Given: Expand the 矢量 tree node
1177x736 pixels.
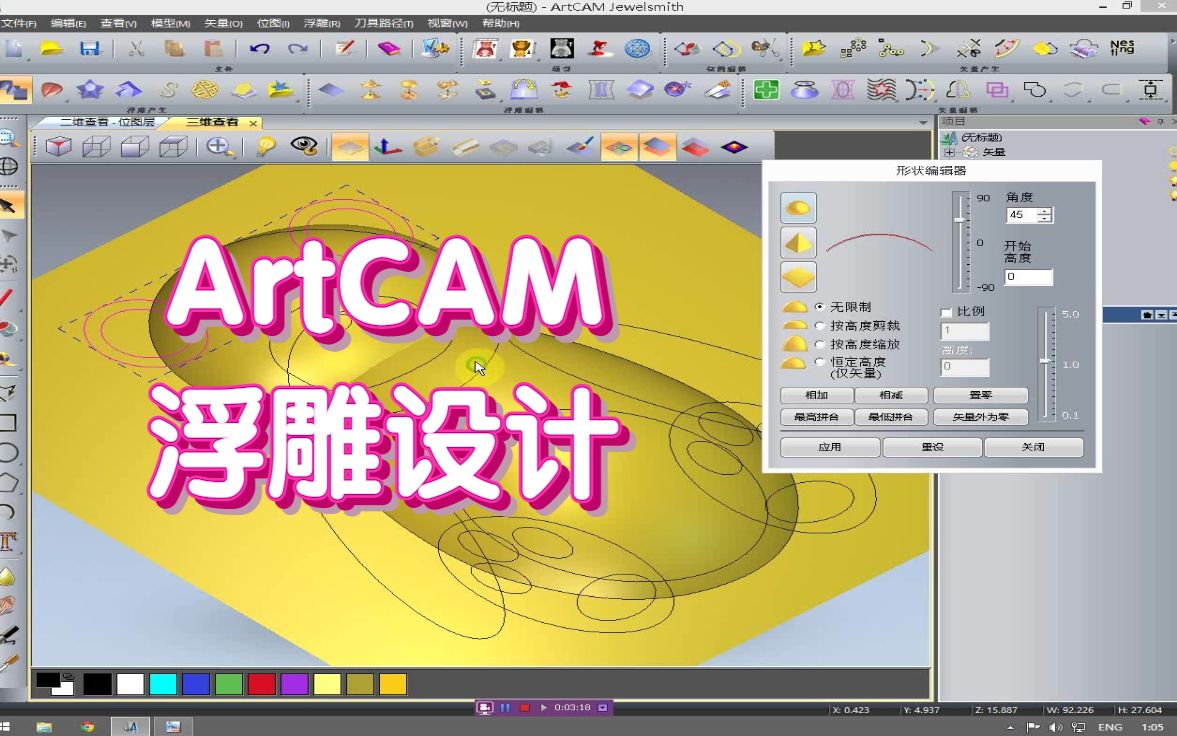Looking at the screenshot, I should 949,153.
